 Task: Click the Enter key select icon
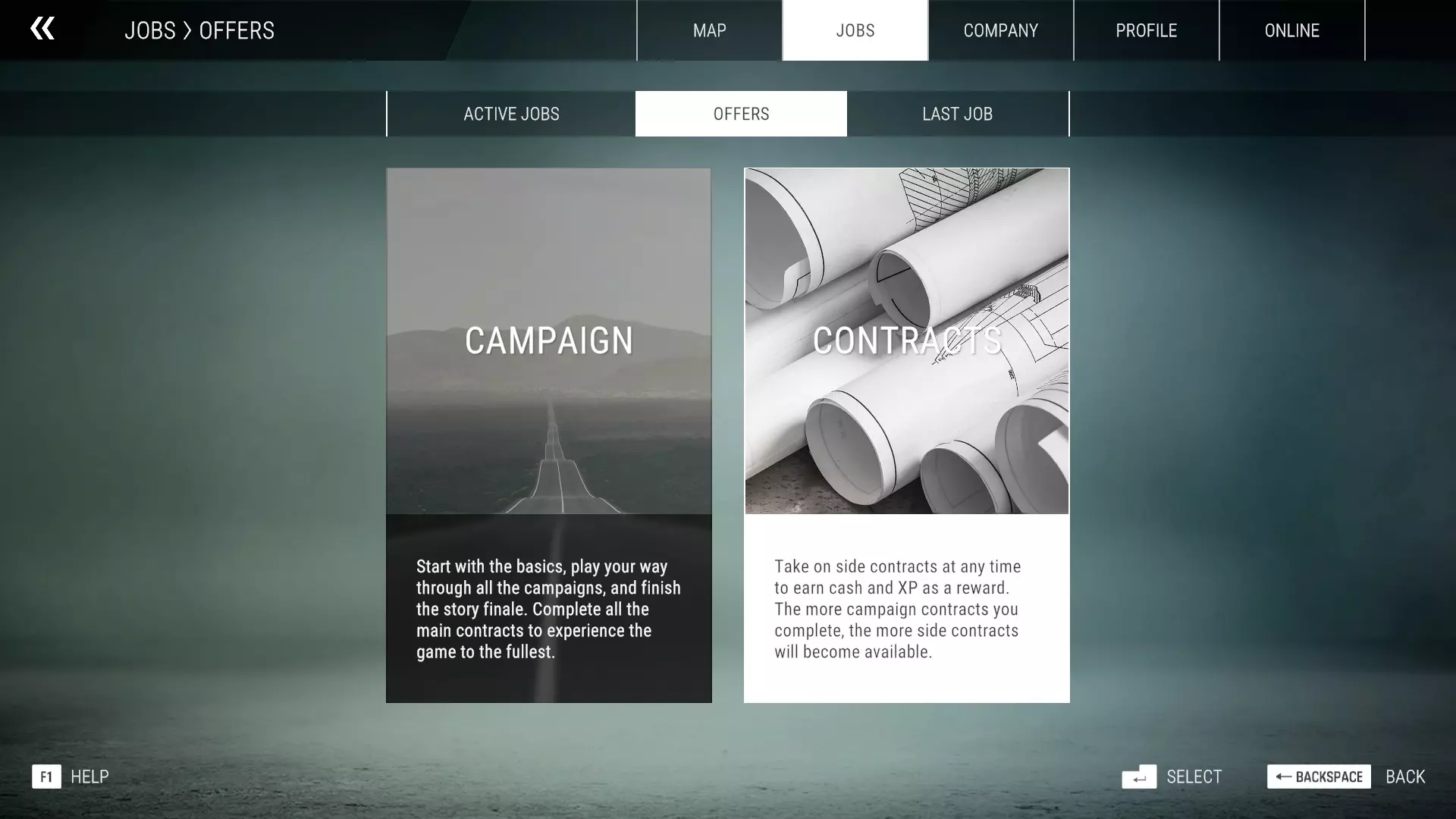pyautogui.click(x=1138, y=777)
